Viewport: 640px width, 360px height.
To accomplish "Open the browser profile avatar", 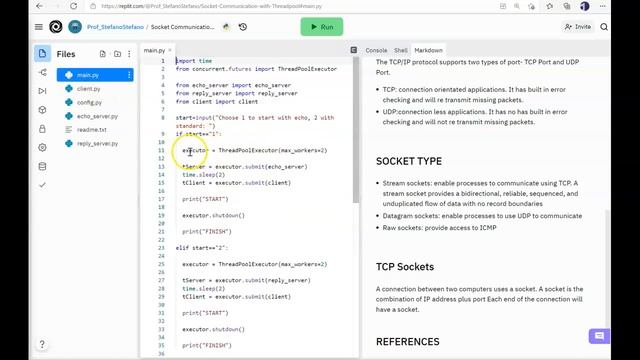I will tap(584, 6).
